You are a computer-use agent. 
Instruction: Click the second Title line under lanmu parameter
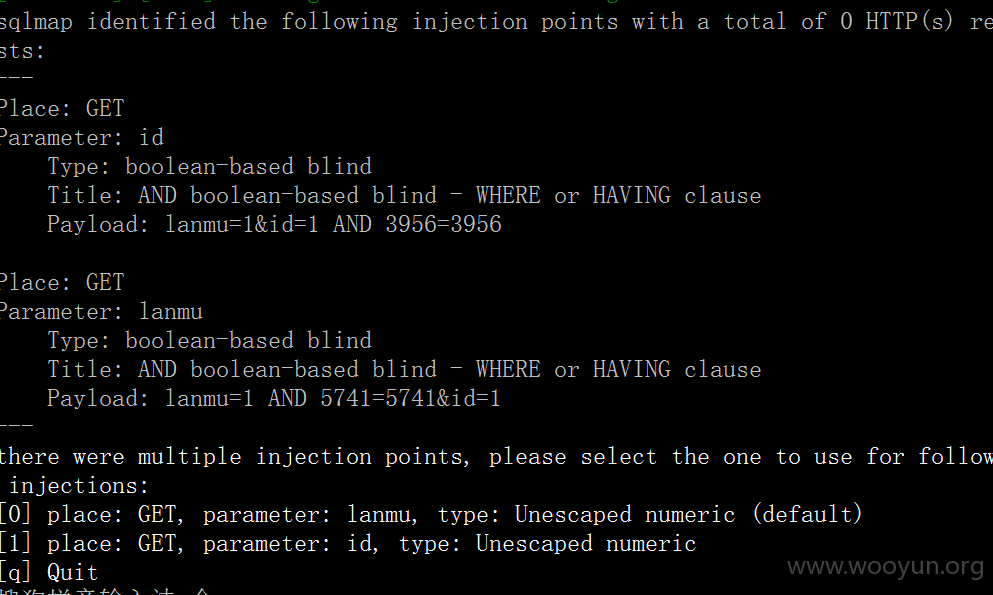(x=404, y=370)
